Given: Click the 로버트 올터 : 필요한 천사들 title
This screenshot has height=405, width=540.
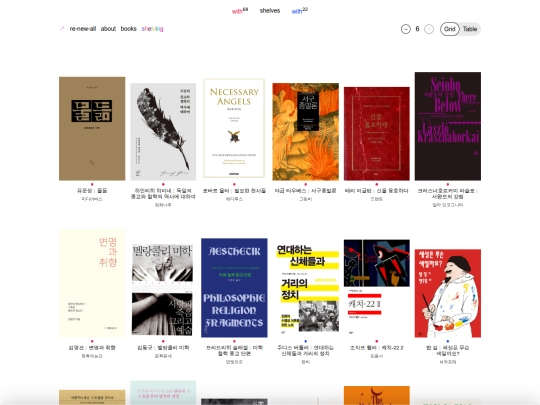Looking at the screenshot, I should pos(234,190).
